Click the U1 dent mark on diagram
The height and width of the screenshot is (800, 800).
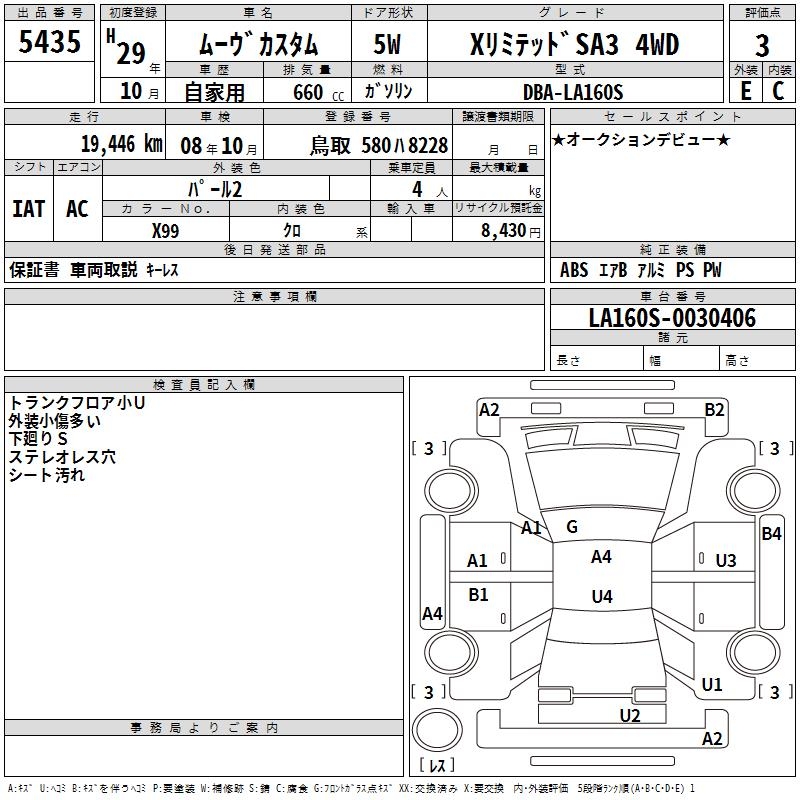pos(712,685)
